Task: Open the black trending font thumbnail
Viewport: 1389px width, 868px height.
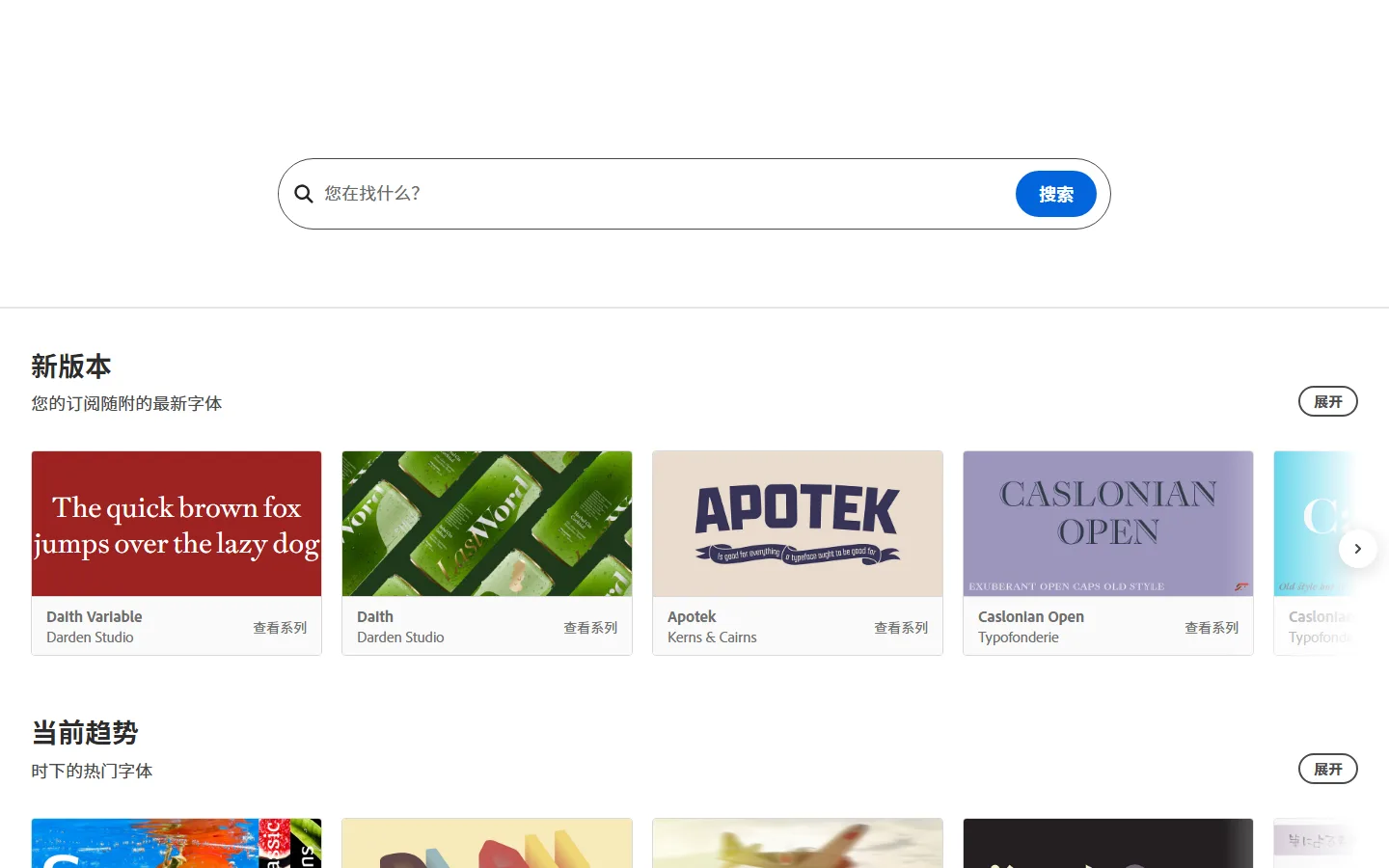Action: coord(1108,843)
